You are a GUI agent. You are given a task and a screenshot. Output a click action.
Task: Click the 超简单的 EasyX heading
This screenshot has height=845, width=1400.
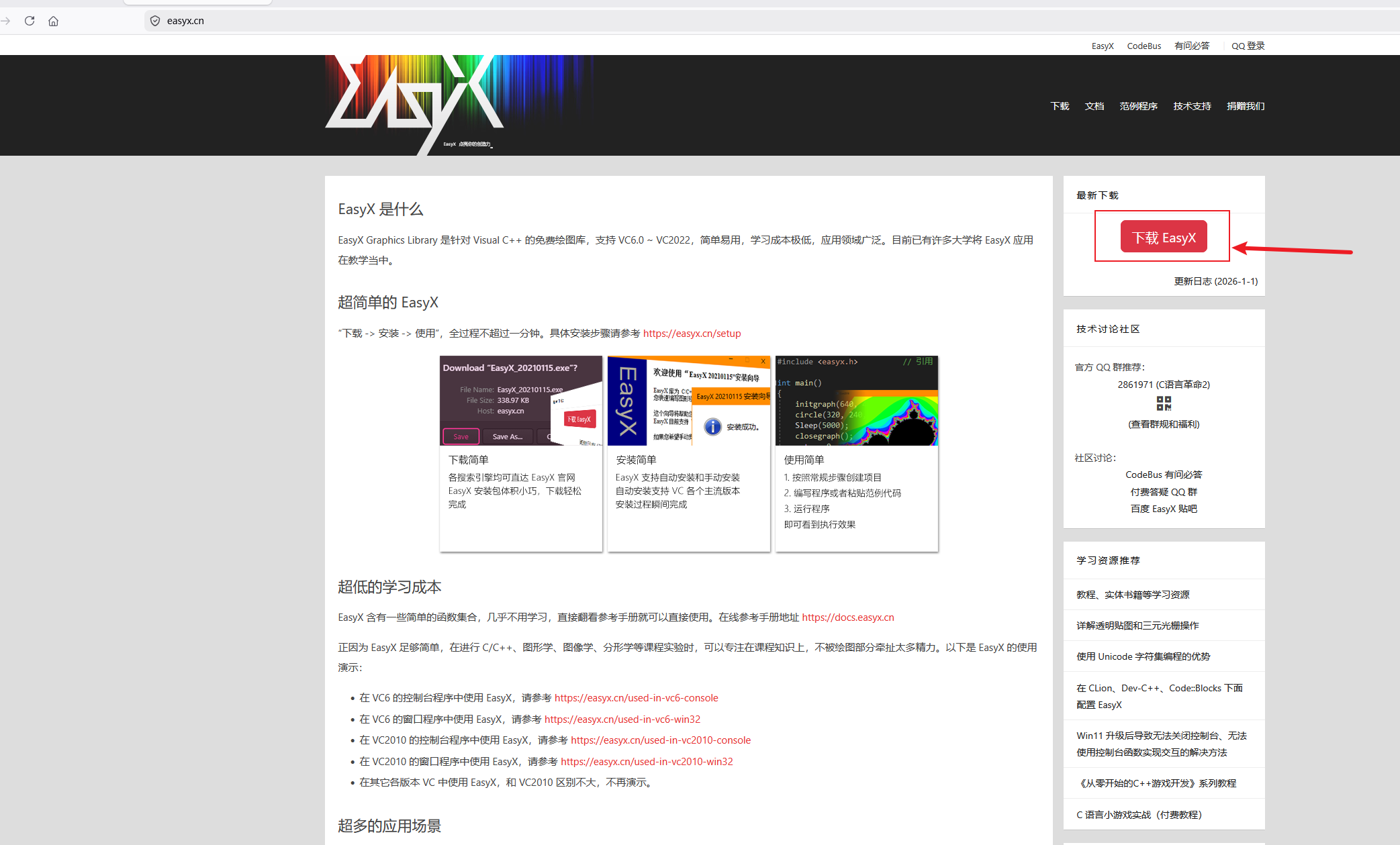click(388, 303)
